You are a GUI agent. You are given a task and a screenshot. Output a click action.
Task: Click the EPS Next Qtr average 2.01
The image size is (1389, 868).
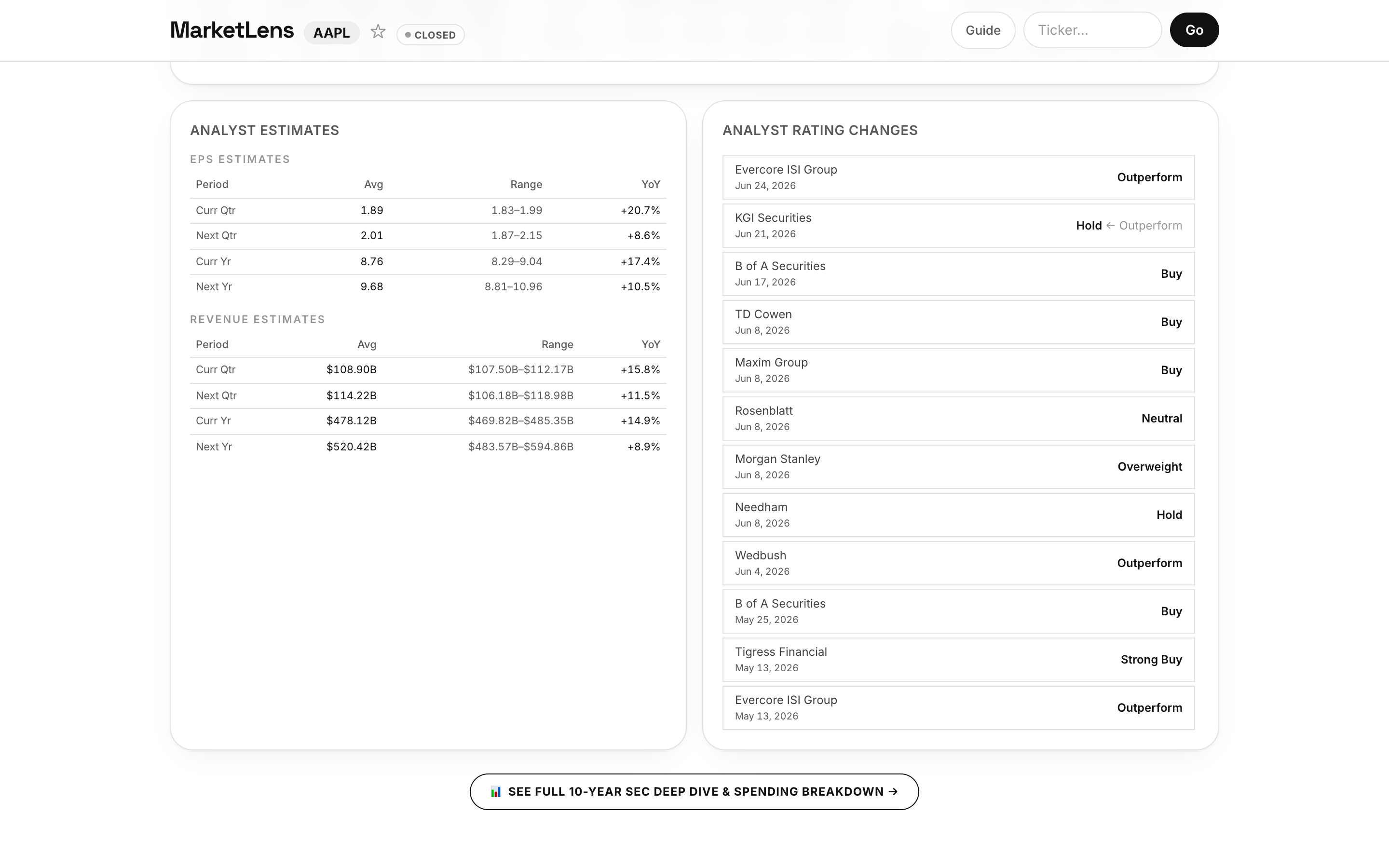click(371, 235)
